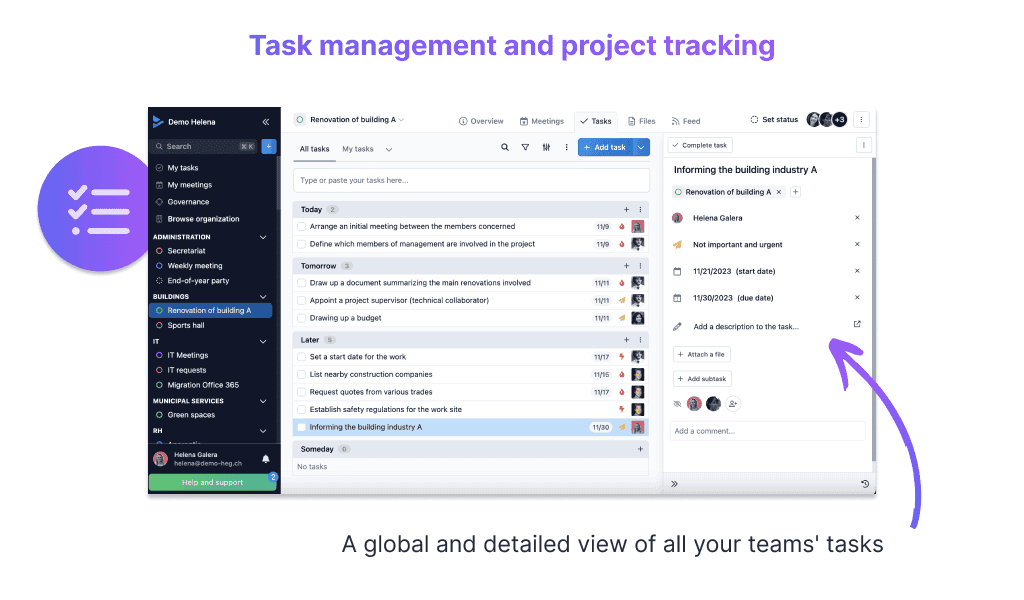Click the Add a comment field
The height and width of the screenshot is (600, 1024).
767,431
